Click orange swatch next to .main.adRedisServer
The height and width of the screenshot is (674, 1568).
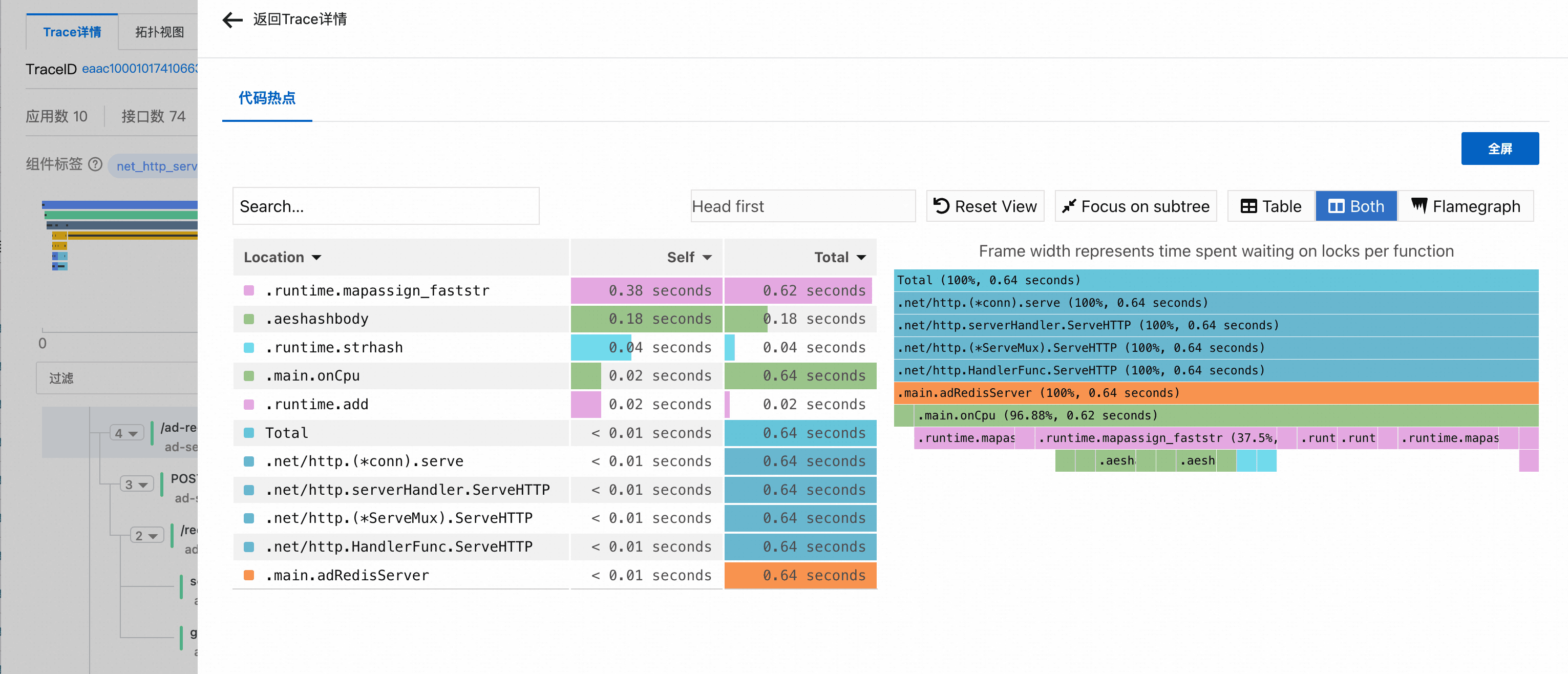(x=249, y=575)
